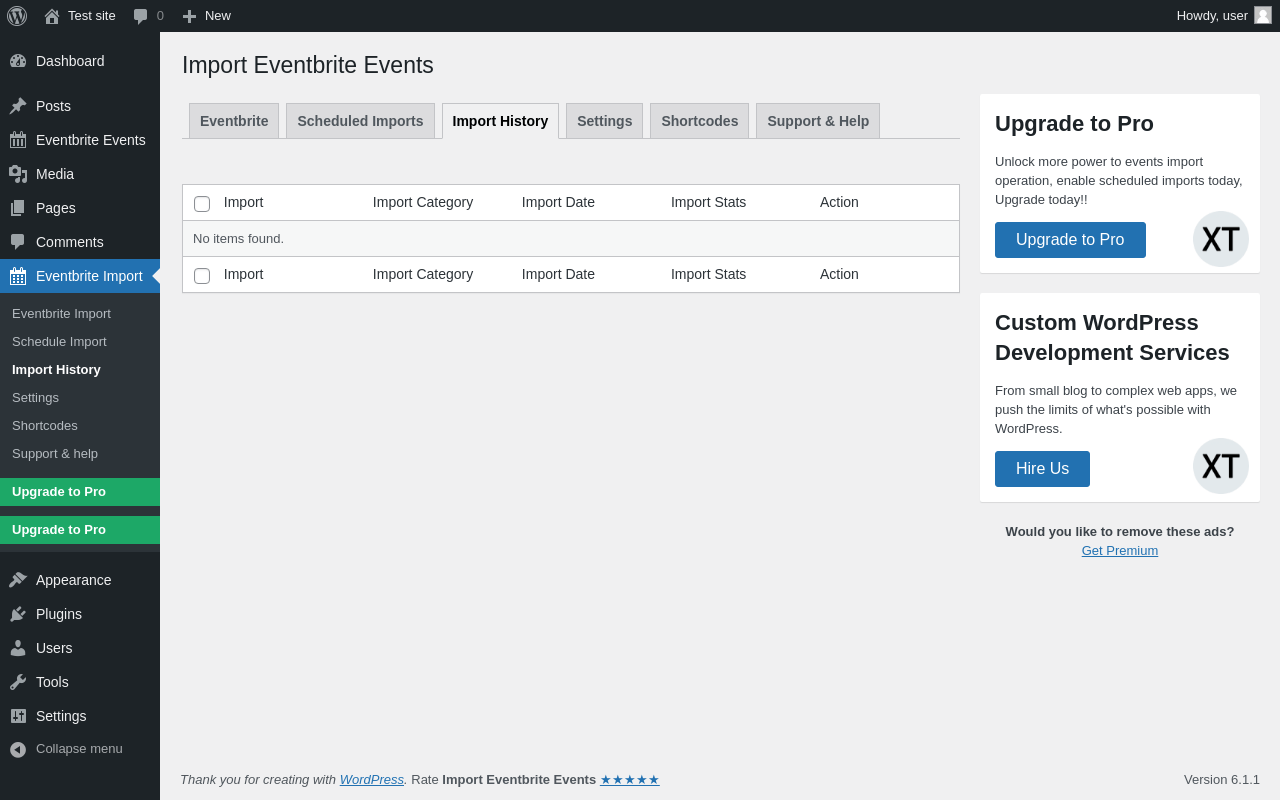Open the Howdy, user account menu
This screenshot has width=1280, height=800.
(1224, 16)
